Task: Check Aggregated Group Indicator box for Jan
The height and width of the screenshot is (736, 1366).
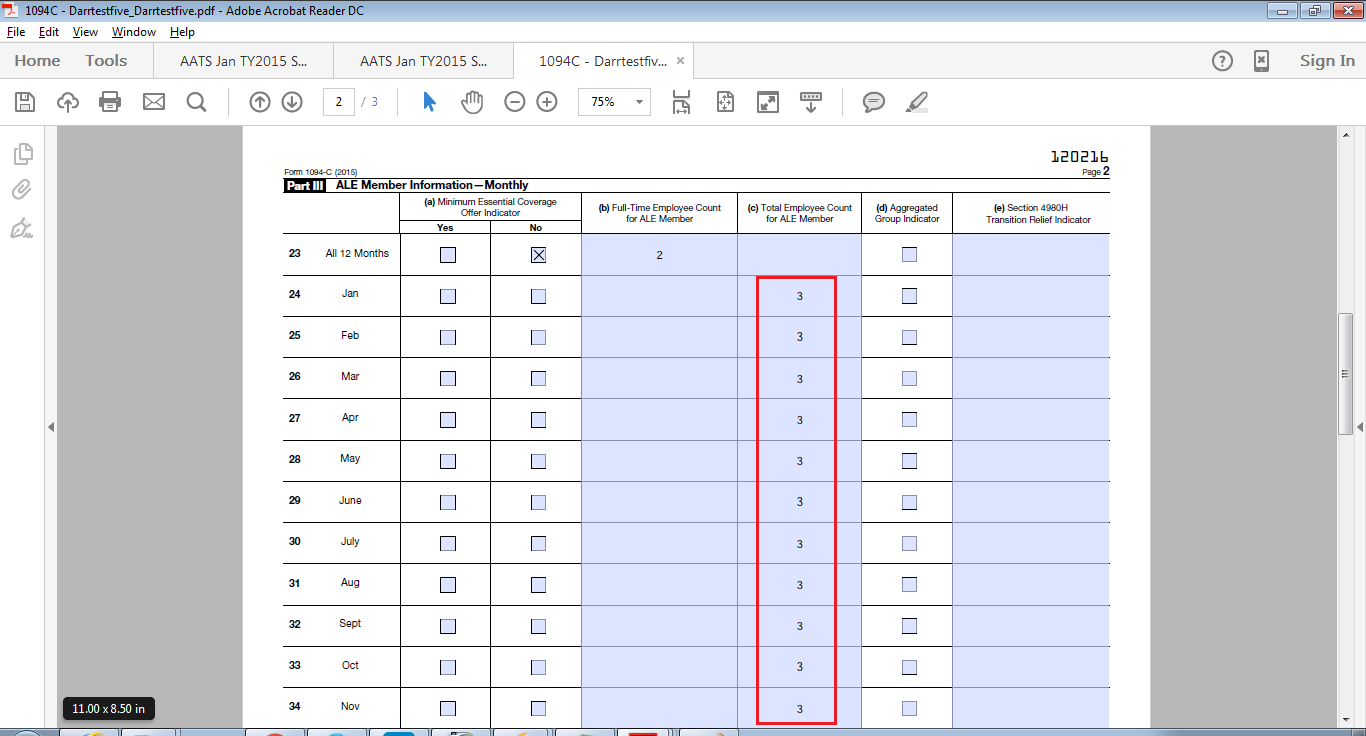Action: [909, 296]
